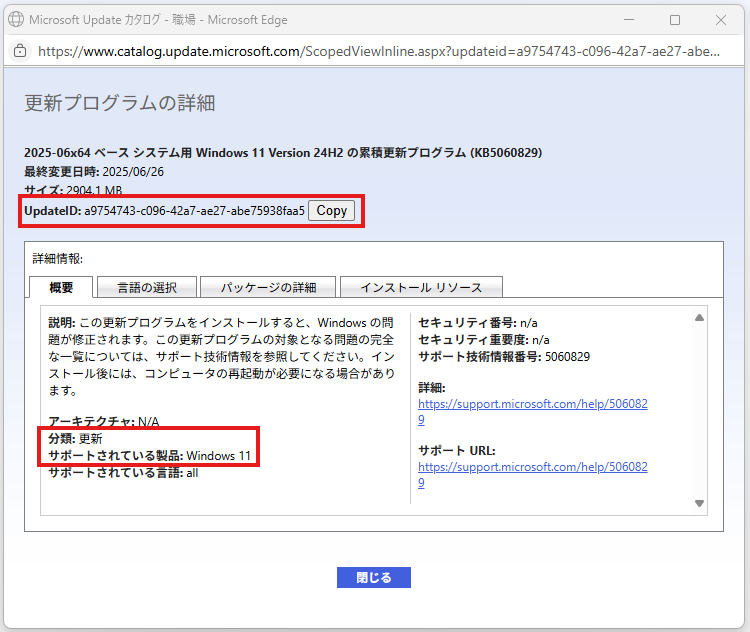This screenshot has height=632, width=750.
Task: Click the 説明 paragraph text
Action: click(221, 356)
